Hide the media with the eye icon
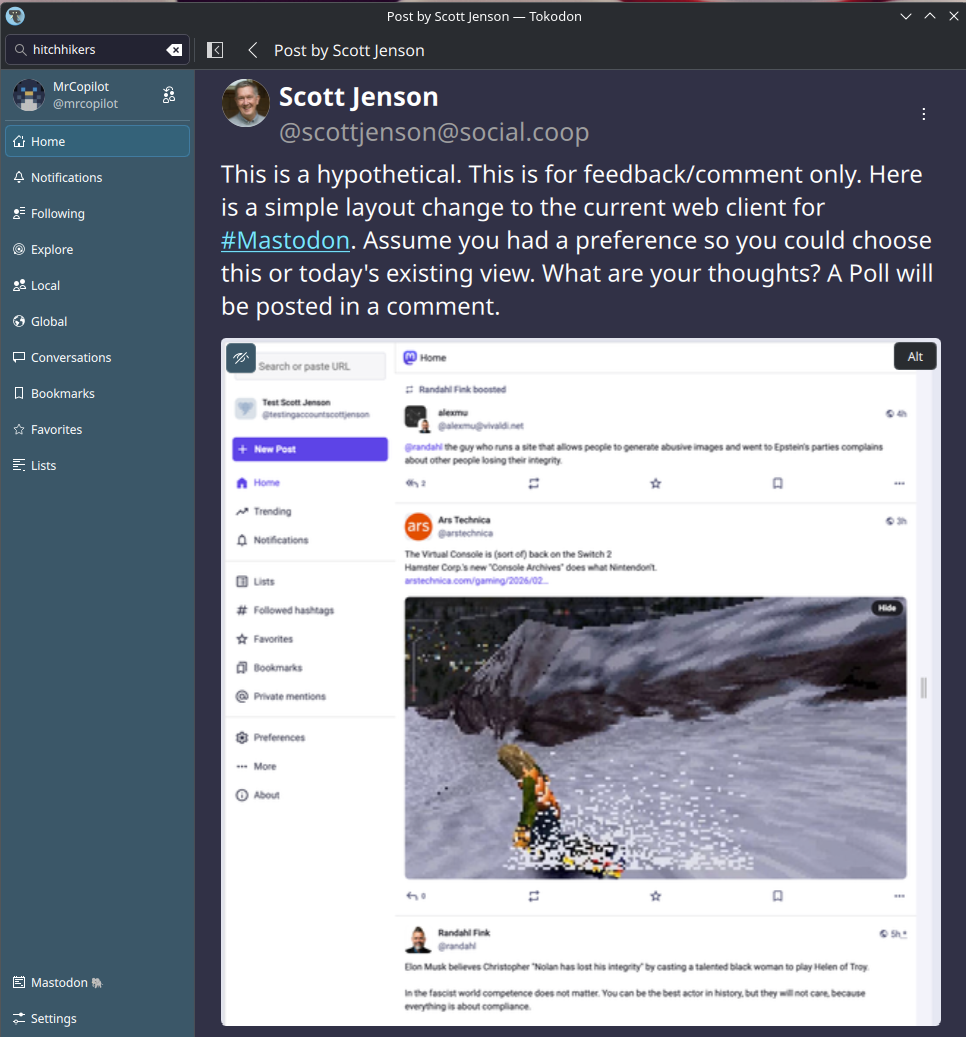The image size is (966, 1037). click(241, 358)
